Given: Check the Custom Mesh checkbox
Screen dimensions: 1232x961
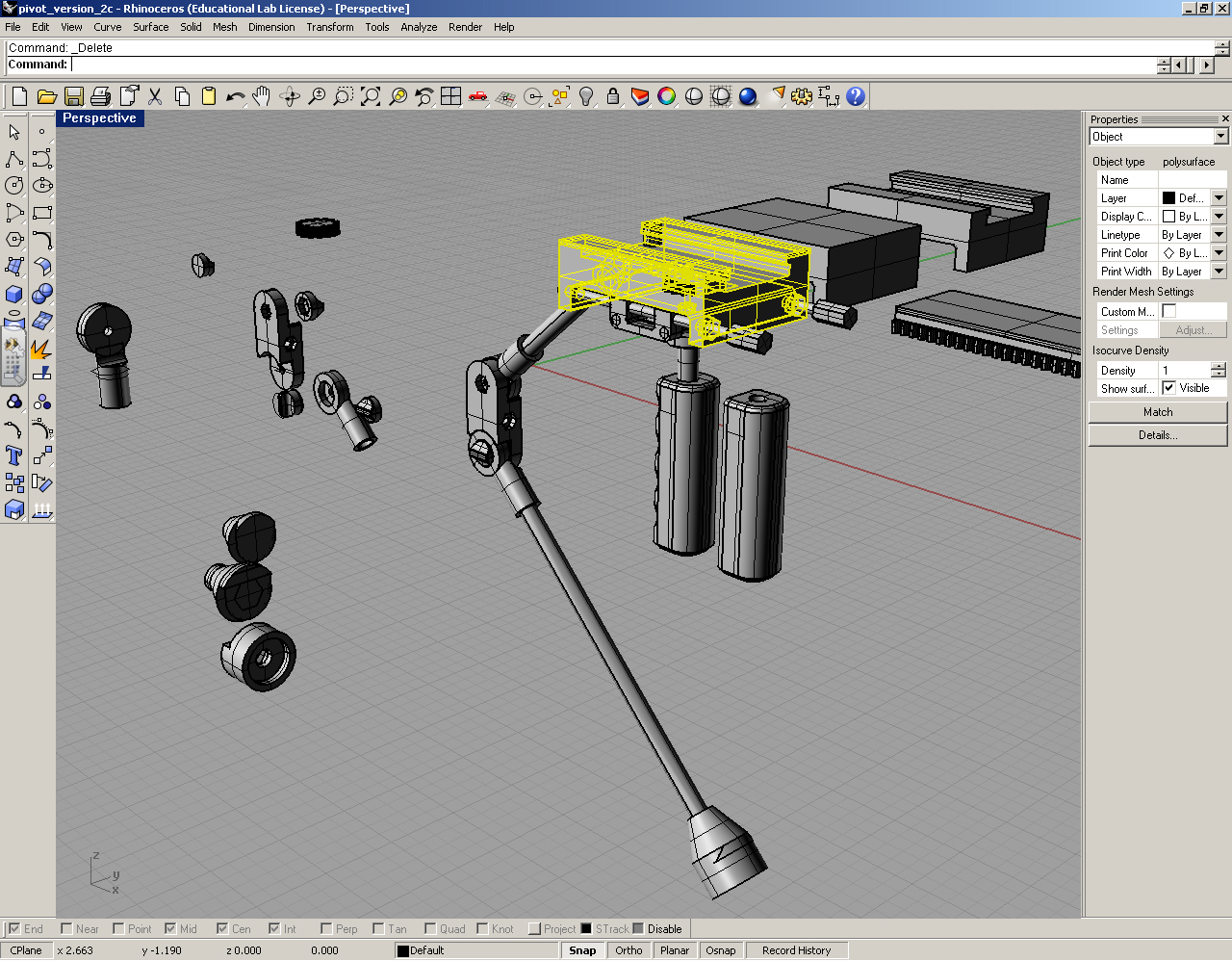Looking at the screenshot, I should click(x=1169, y=311).
